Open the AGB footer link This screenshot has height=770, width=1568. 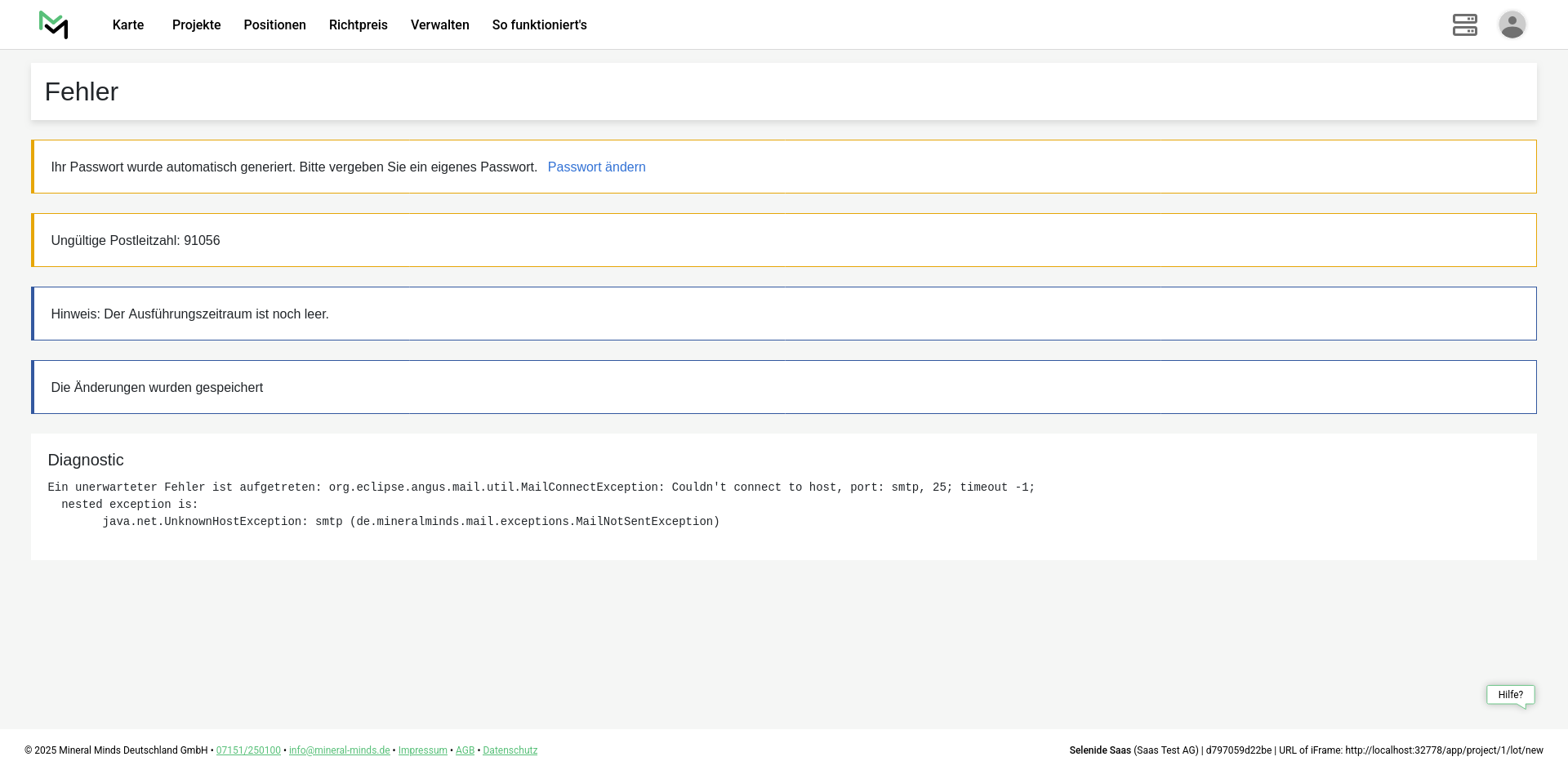[465, 750]
